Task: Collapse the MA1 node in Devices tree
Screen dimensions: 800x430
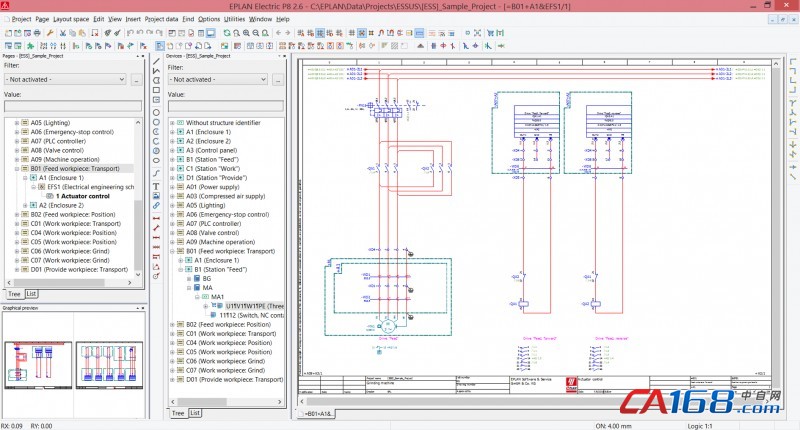Action: (197, 297)
